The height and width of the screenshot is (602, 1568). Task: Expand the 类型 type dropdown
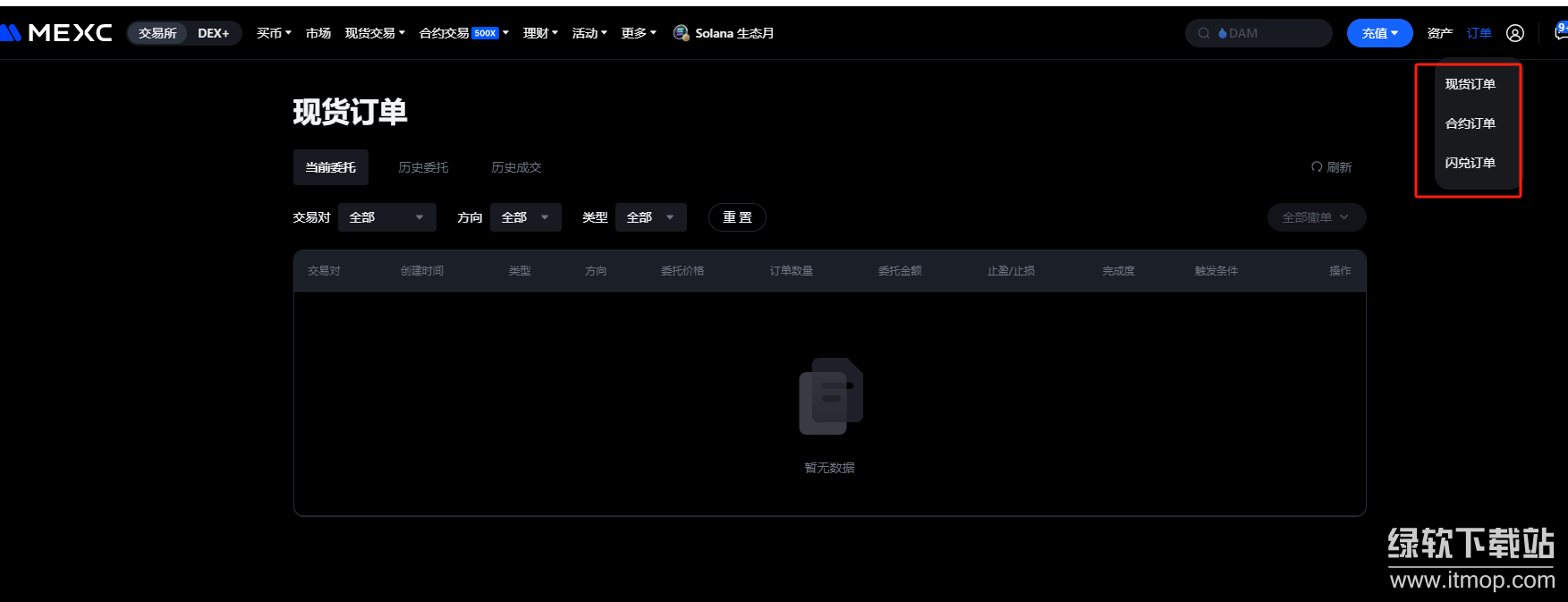coord(650,217)
